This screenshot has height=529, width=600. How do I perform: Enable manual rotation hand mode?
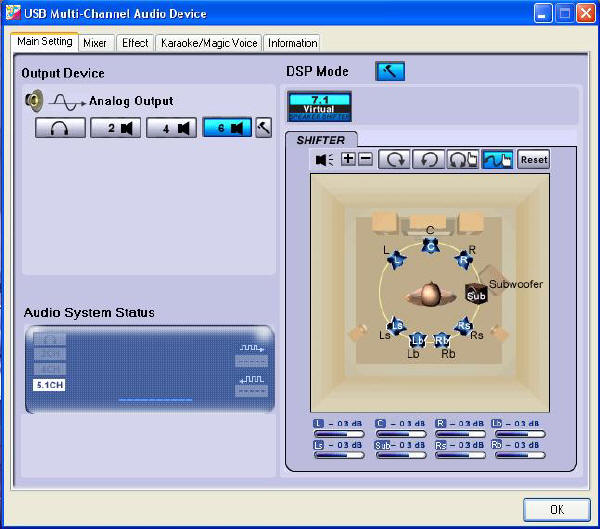tap(463, 159)
